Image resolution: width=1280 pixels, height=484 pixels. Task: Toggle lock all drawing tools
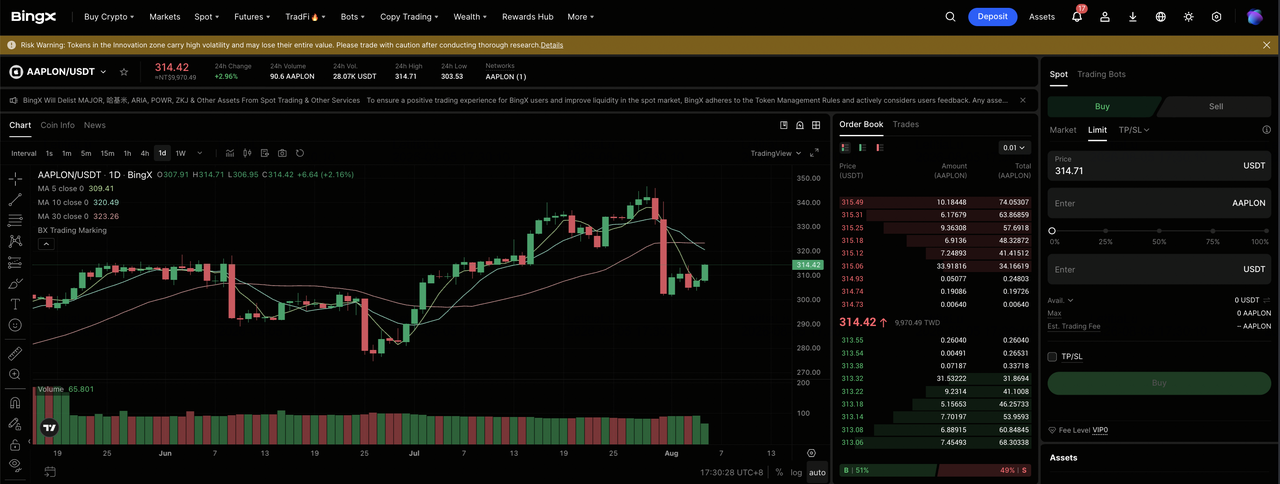click(15, 444)
